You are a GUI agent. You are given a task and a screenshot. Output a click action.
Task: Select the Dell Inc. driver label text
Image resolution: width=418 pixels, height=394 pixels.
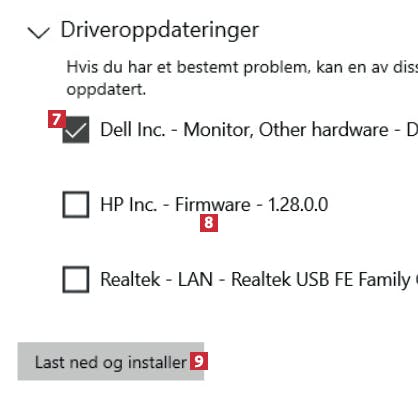259,130
